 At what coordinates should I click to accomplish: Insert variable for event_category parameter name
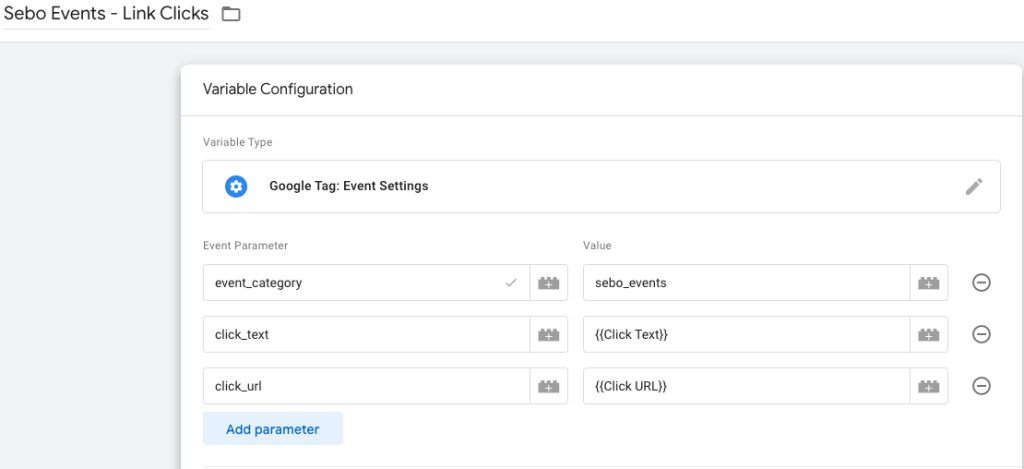549,283
